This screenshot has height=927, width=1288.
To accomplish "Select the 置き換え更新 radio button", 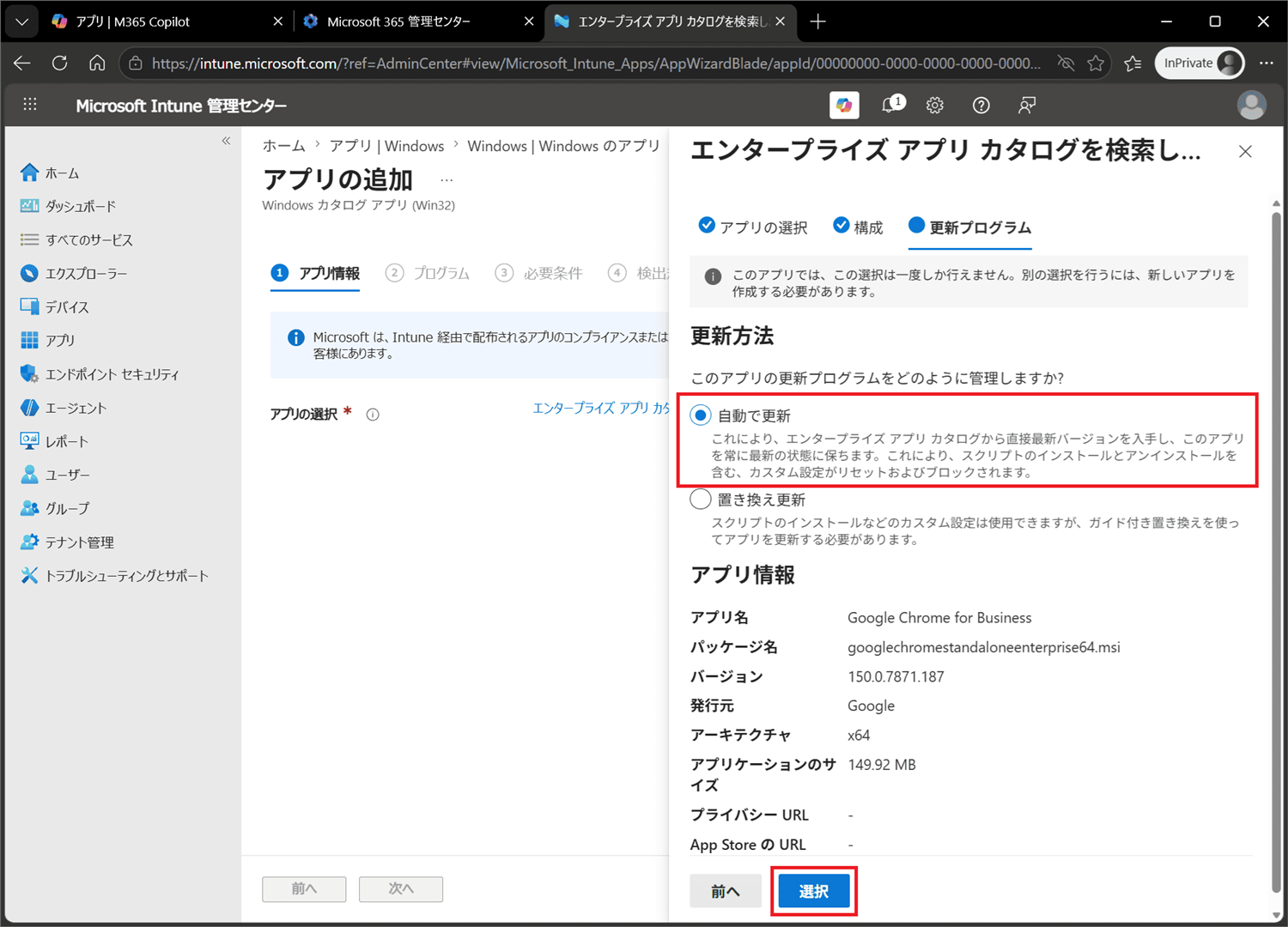I will tap(701, 500).
